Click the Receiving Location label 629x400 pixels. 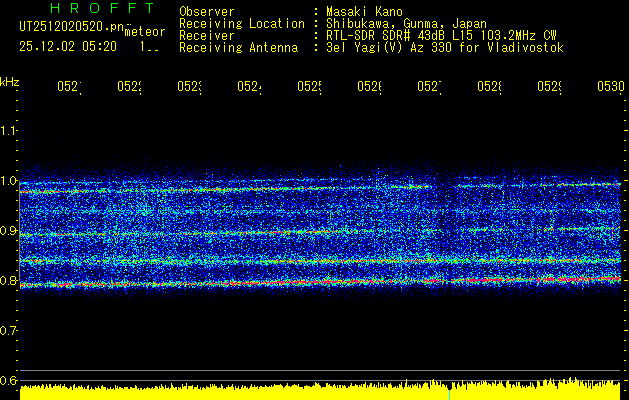(242, 24)
